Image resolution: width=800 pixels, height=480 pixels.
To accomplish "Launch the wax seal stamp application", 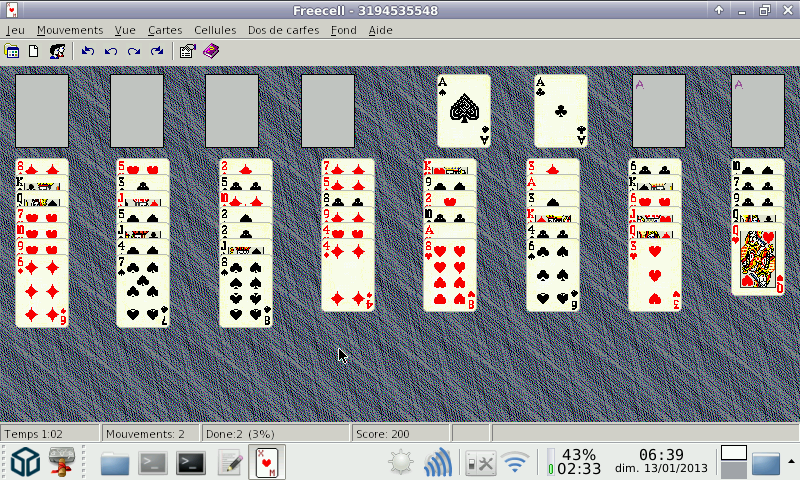I will [x=62, y=462].
